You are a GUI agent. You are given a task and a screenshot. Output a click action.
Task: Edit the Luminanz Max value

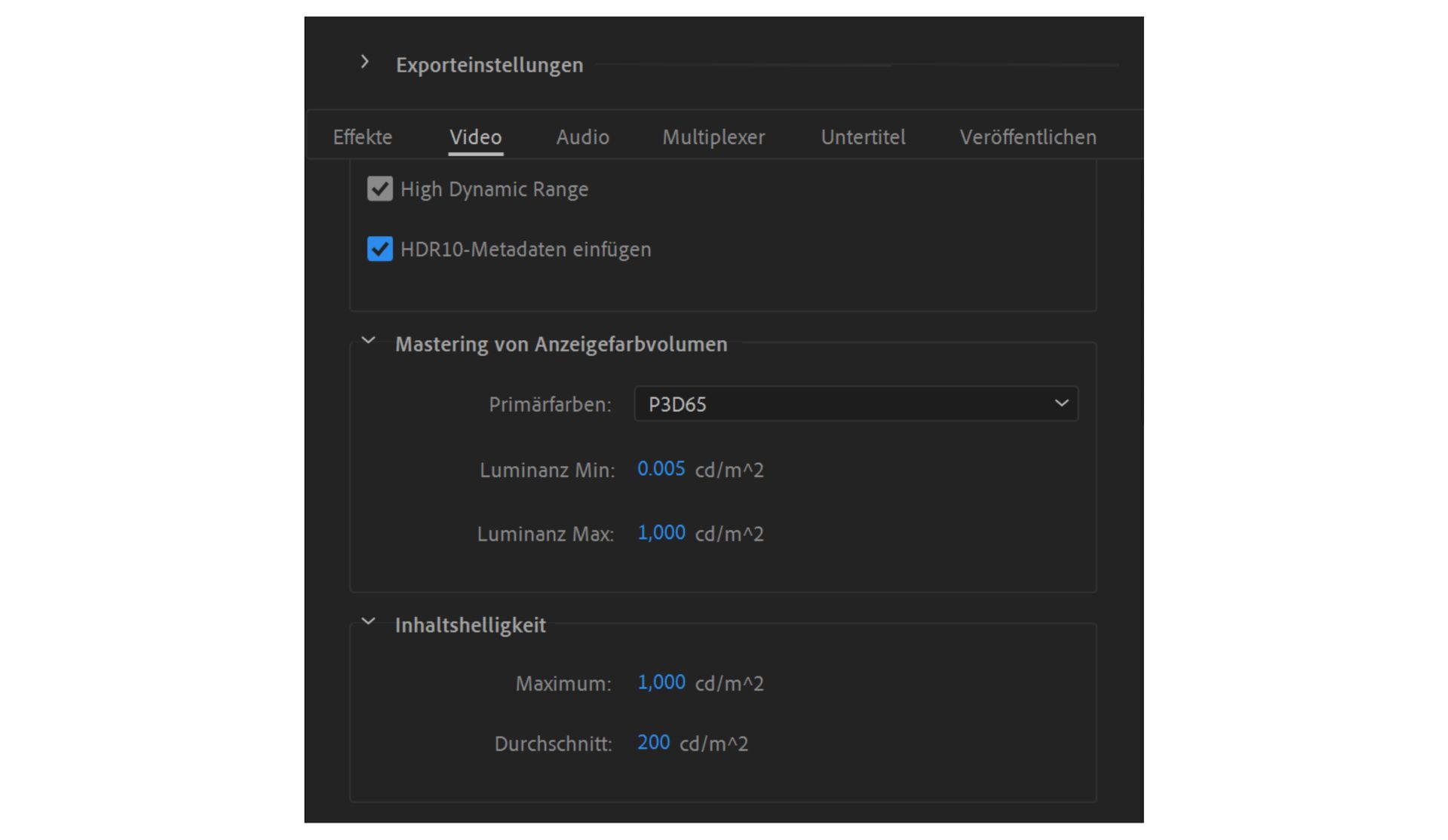[661, 532]
